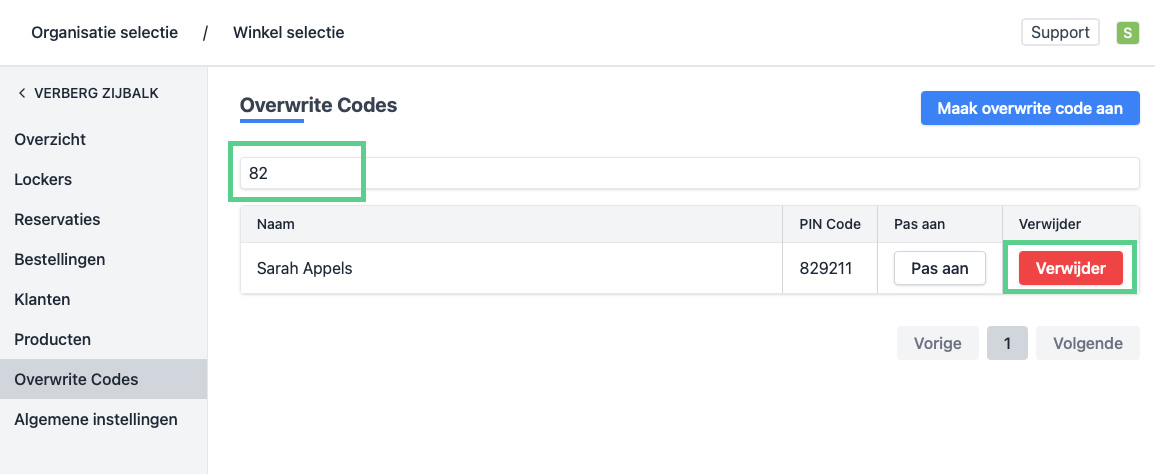Viewport: 1155px width, 474px height.
Task: Go to Klanten page
Action: pos(42,300)
